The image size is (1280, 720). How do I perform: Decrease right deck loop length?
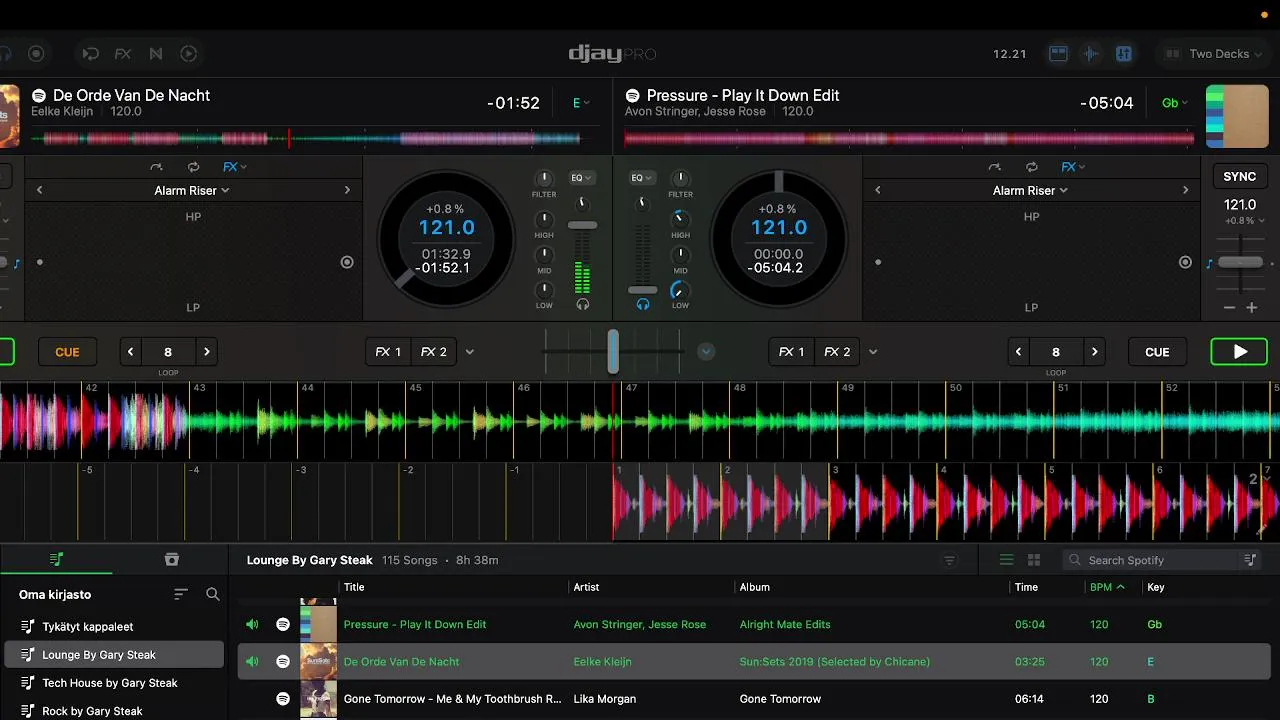coord(1019,352)
